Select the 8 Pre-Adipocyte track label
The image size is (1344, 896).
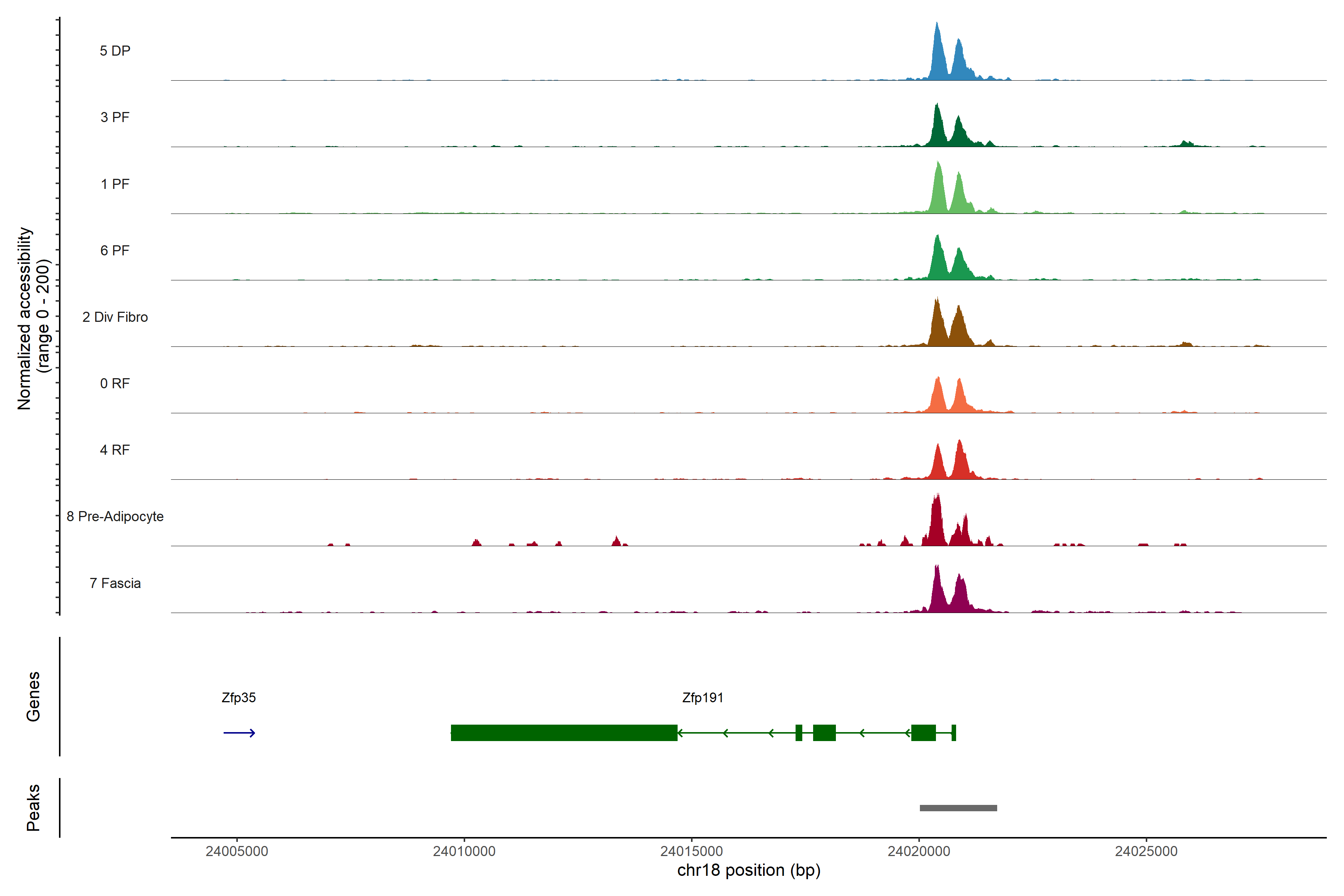[x=115, y=517]
